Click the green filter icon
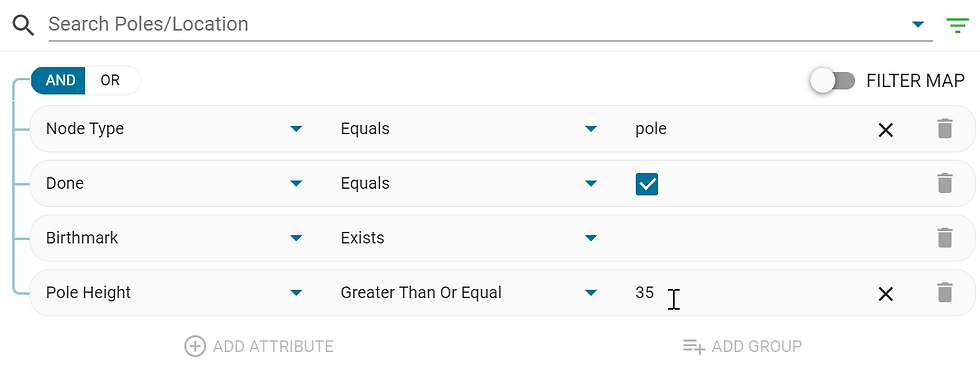 coord(957,25)
